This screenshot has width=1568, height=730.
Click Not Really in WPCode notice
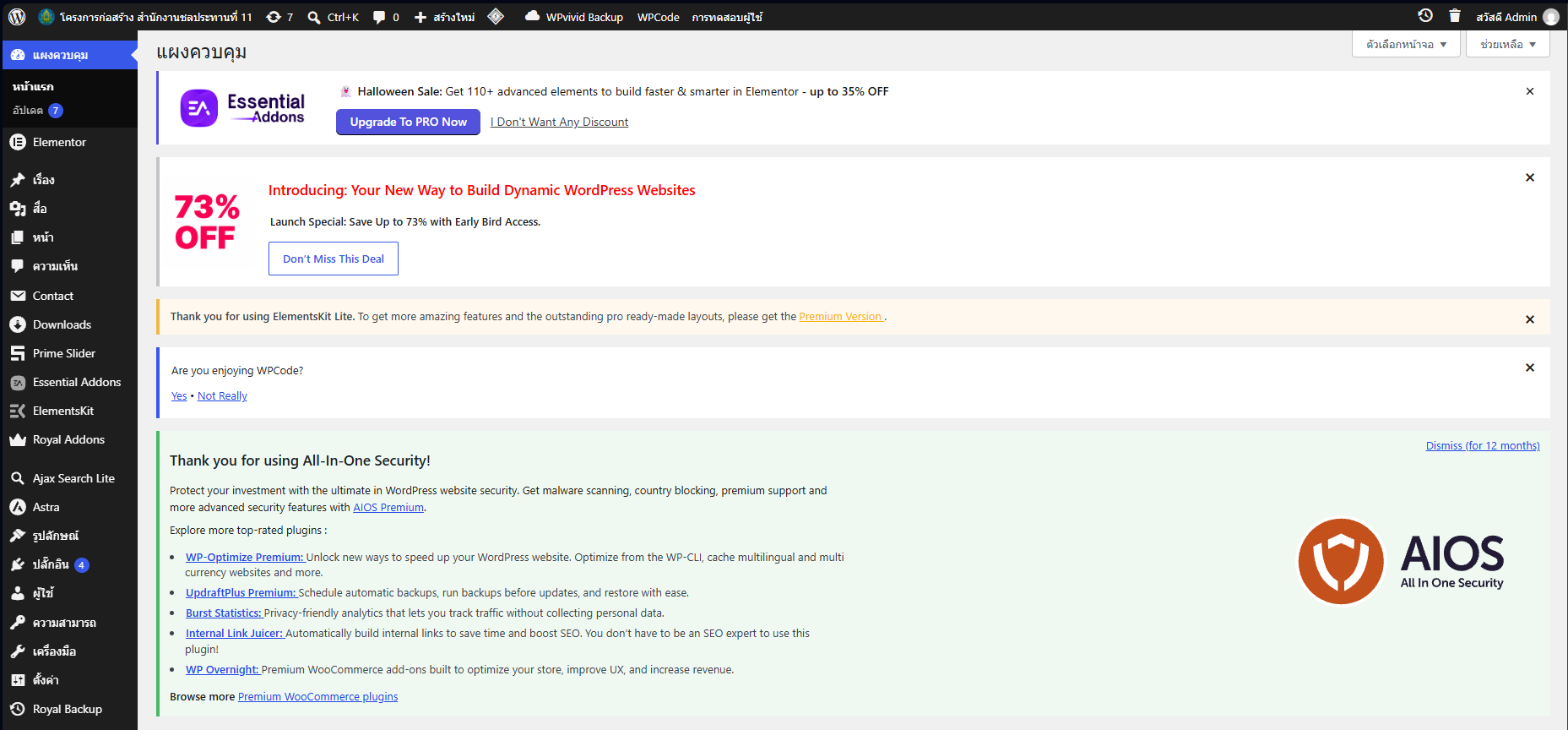pyautogui.click(x=222, y=396)
